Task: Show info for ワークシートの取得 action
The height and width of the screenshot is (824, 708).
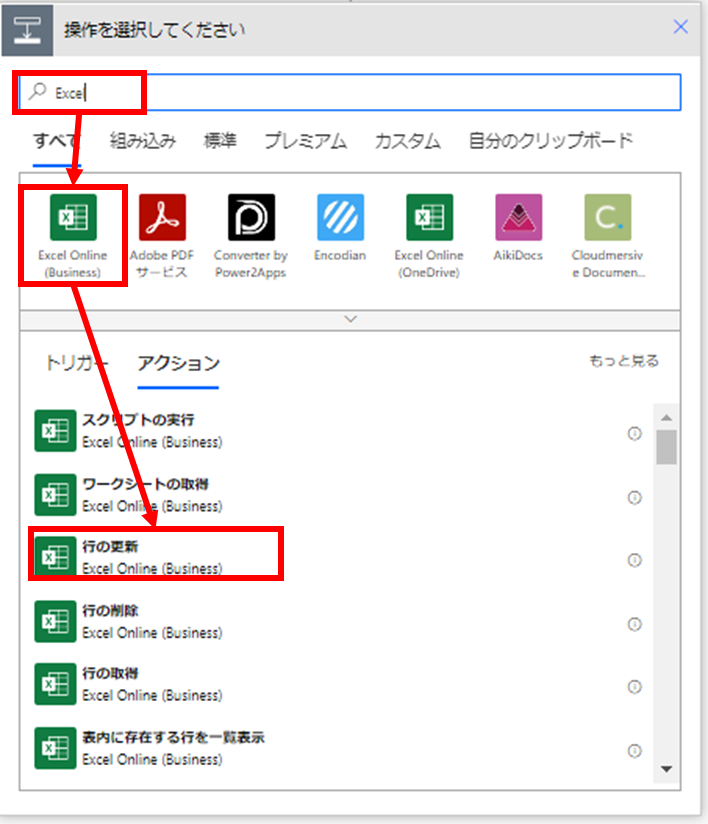Action: (x=634, y=497)
